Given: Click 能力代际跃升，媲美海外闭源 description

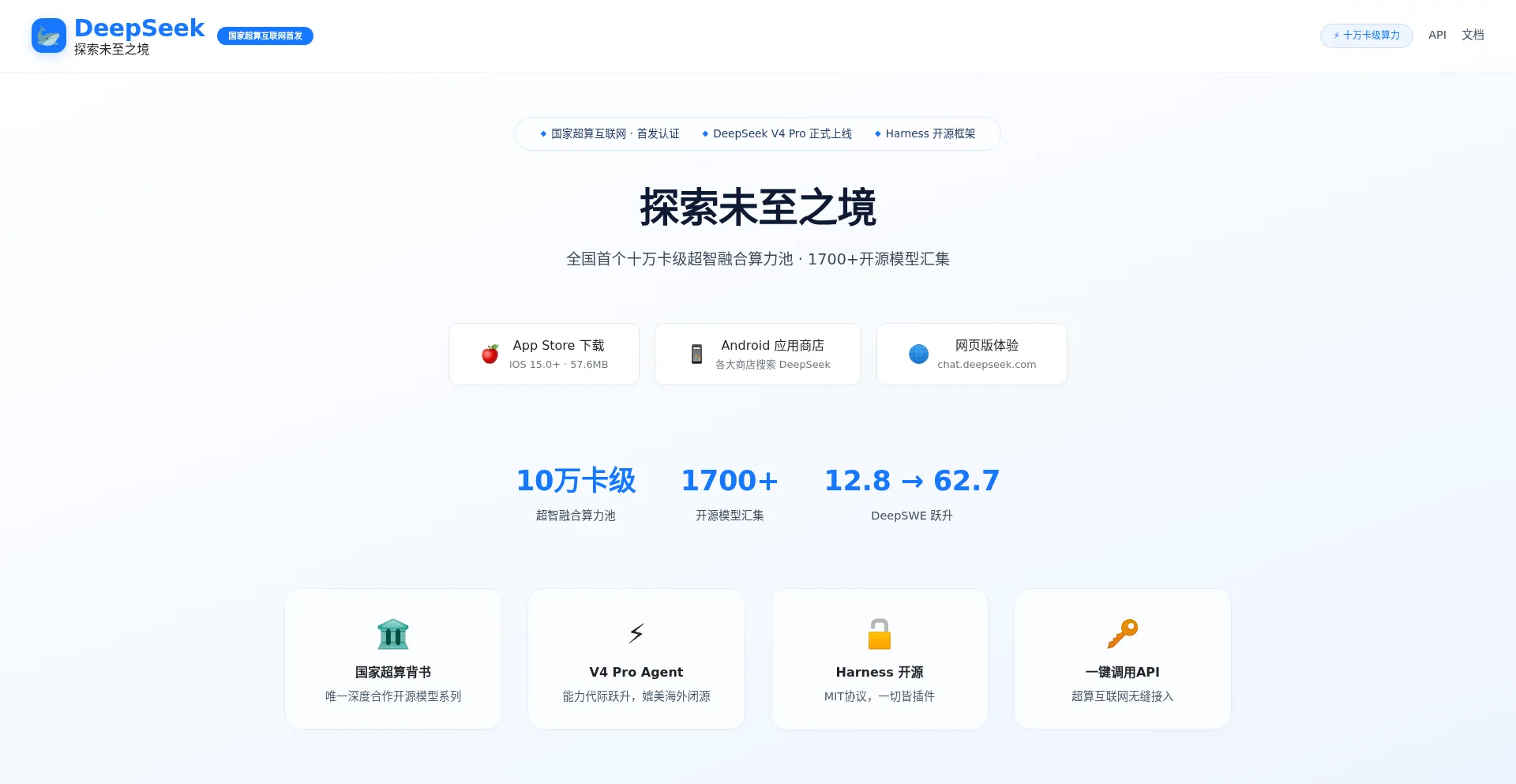Looking at the screenshot, I should (636, 696).
